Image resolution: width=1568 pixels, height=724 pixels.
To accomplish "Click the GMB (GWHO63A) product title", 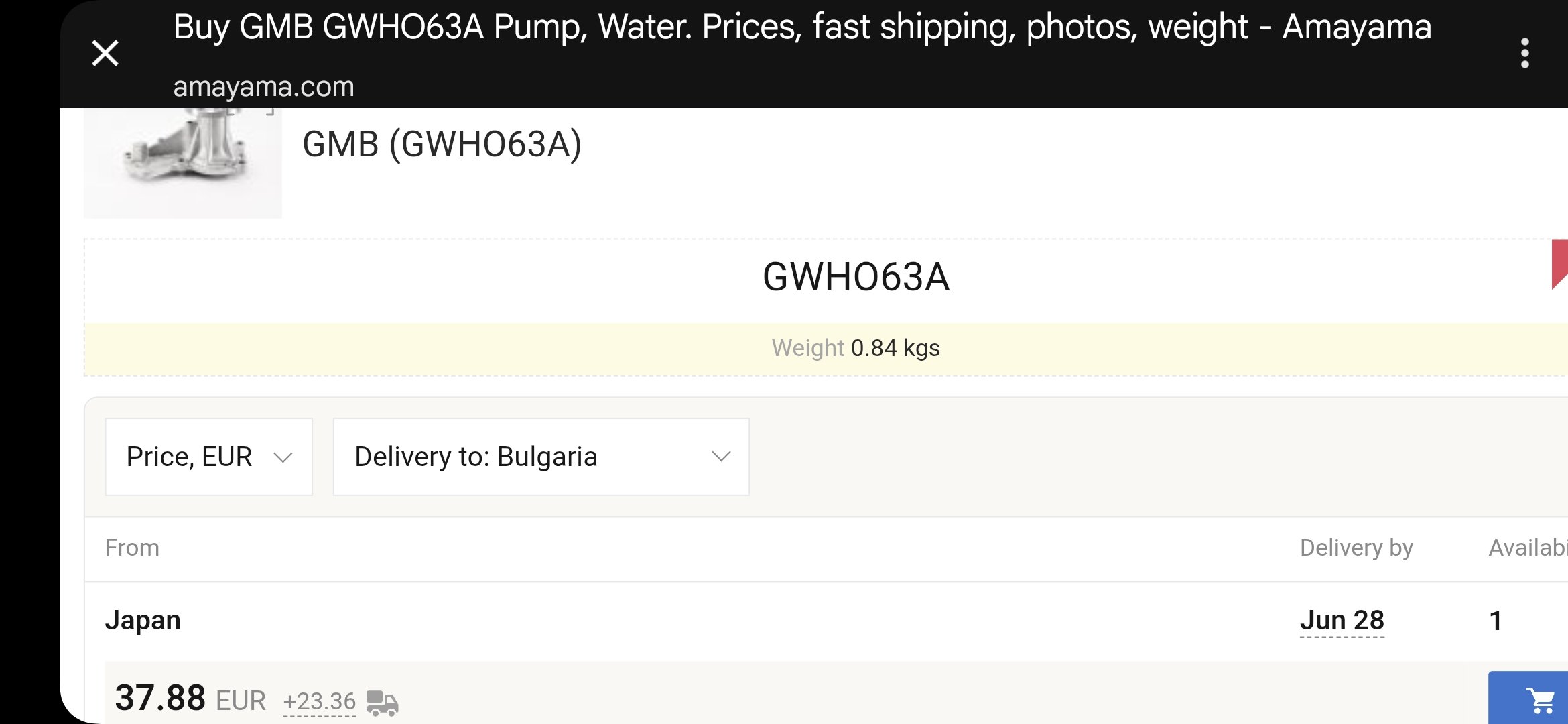I will pos(442,144).
